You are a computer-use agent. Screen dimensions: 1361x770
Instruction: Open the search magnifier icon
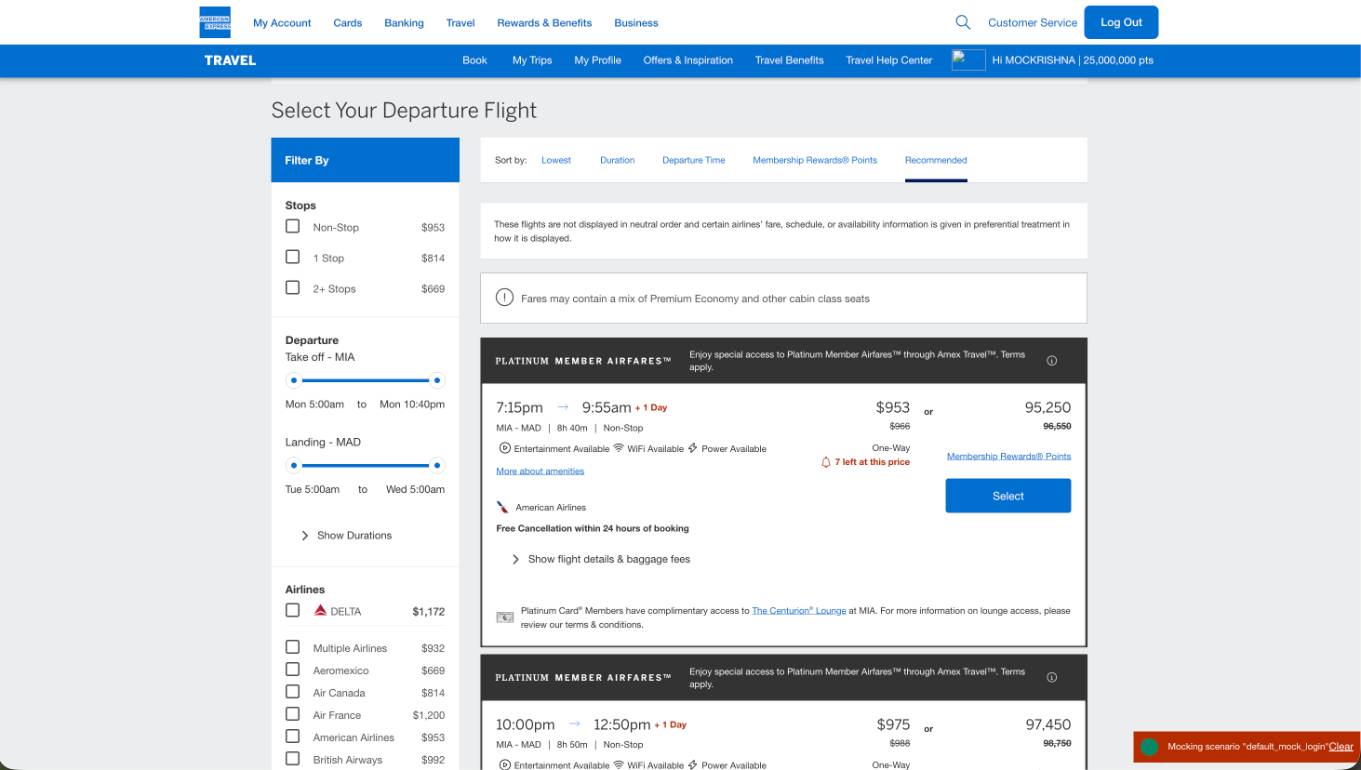963,22
